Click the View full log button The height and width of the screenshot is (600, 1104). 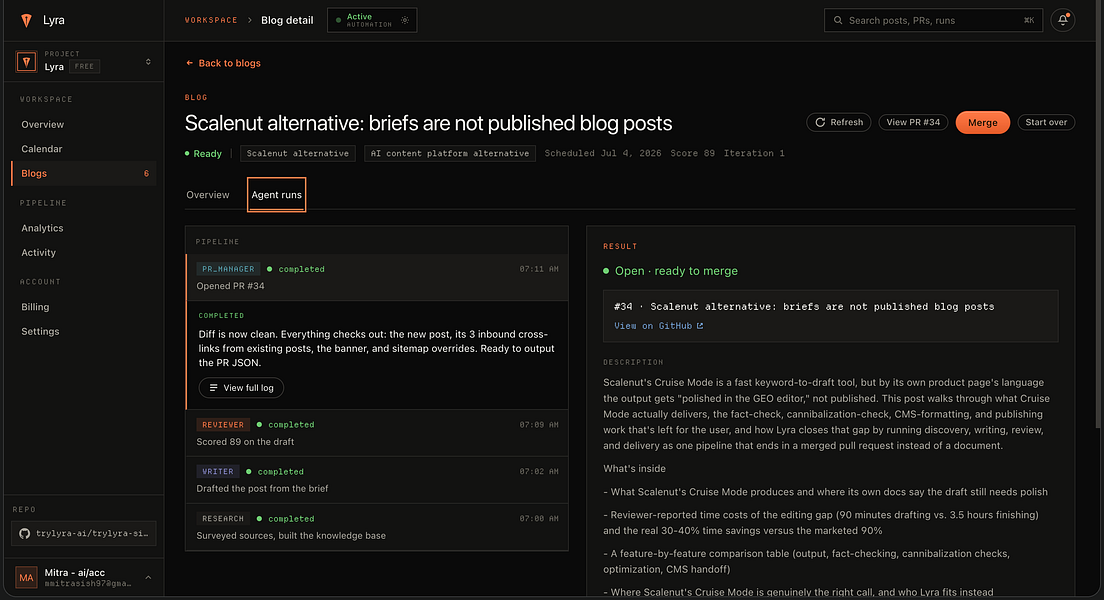tap(241, 388)
